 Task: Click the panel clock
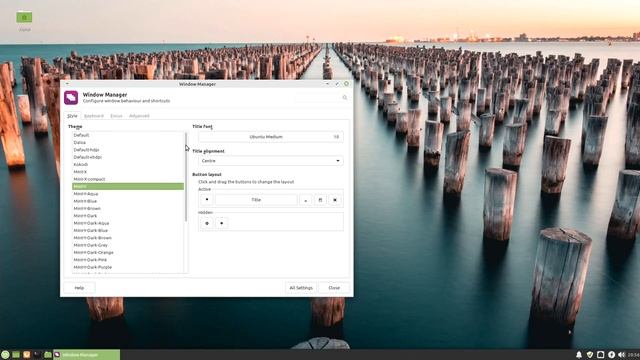coord(634,355)
